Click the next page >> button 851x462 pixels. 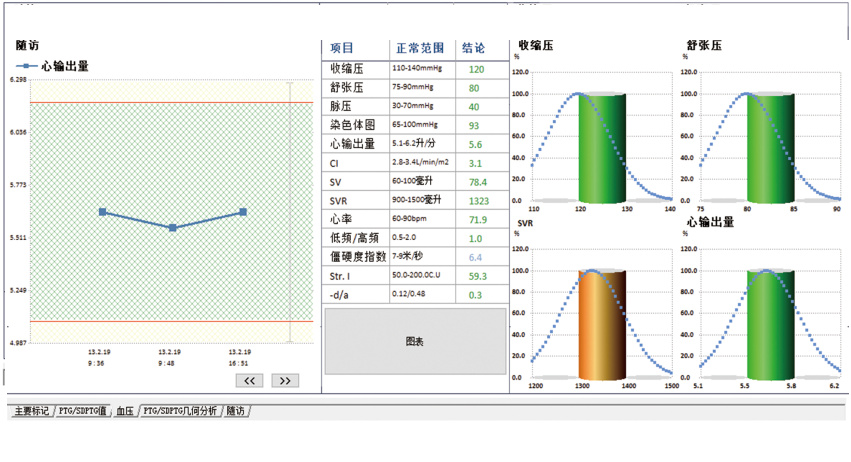284,380
